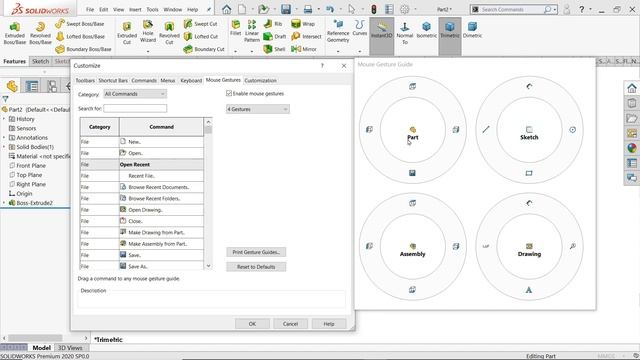Viewport: 640px width, 360px height.
Task: Switch to the Keyboard tab
Action: click(x=191, y=80)
